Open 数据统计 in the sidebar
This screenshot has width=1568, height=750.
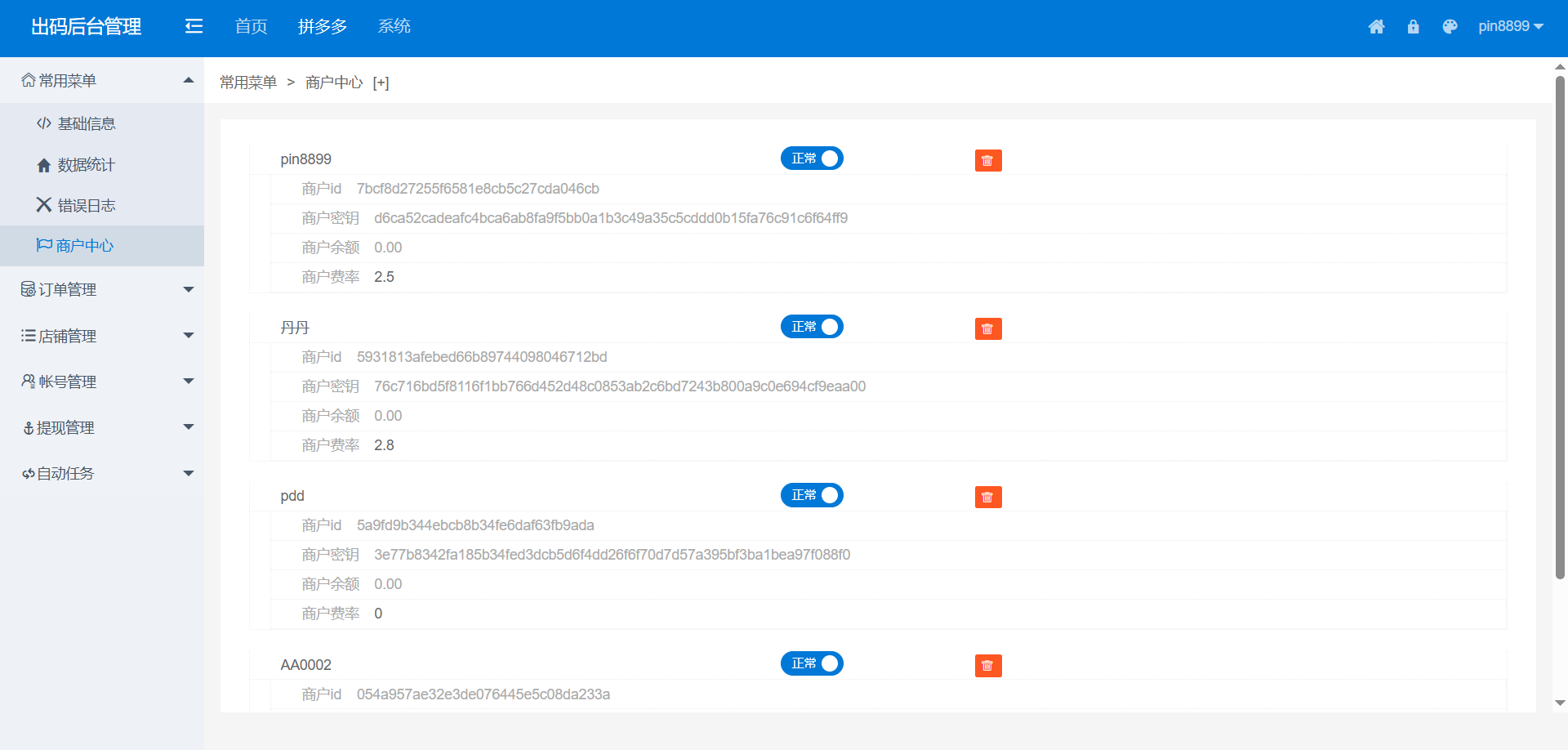point(86,165)
